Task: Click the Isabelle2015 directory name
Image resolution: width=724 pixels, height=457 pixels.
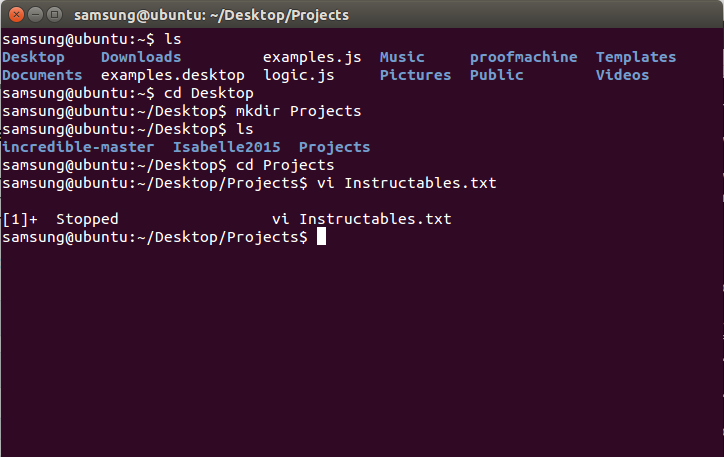Action: (226, 147)
